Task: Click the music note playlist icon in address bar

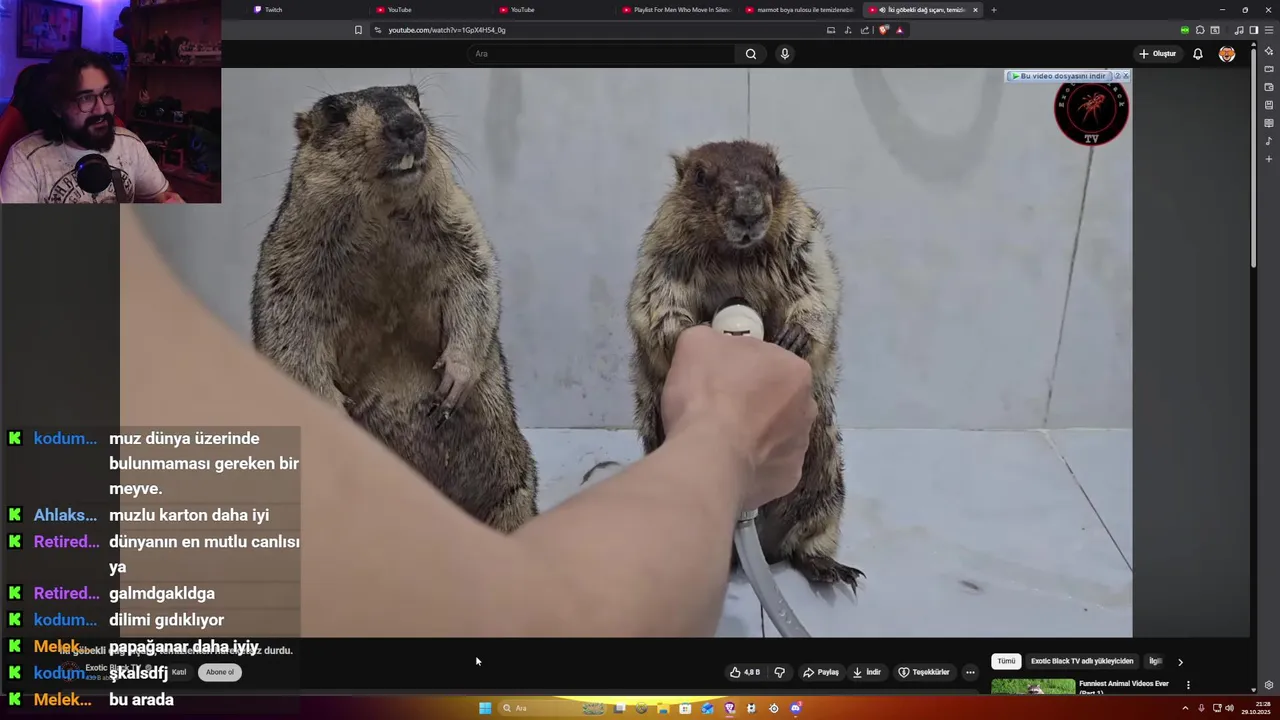Action: (x=848, y=30)
